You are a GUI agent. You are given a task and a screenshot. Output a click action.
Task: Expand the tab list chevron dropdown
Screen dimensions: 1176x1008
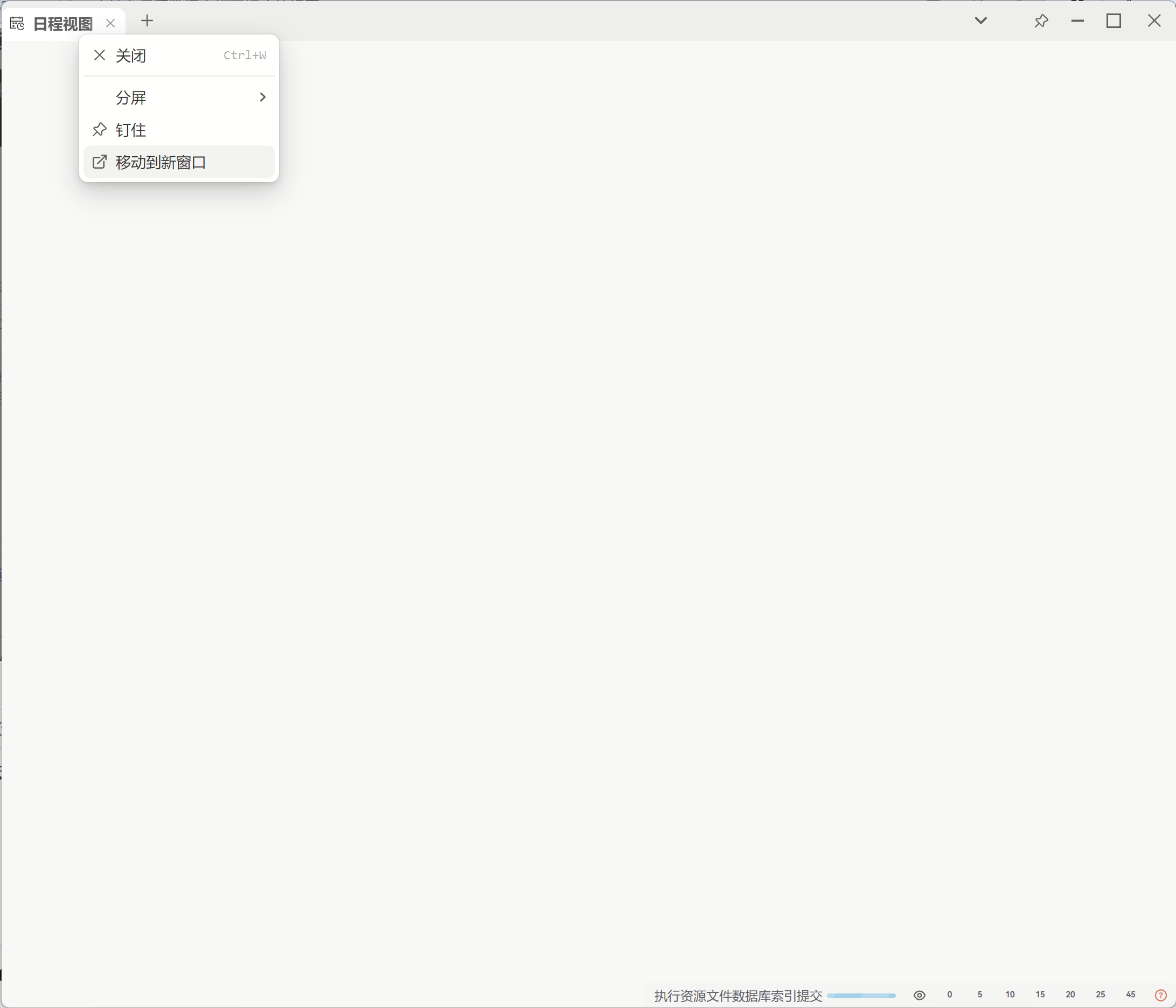click(981, 21)
